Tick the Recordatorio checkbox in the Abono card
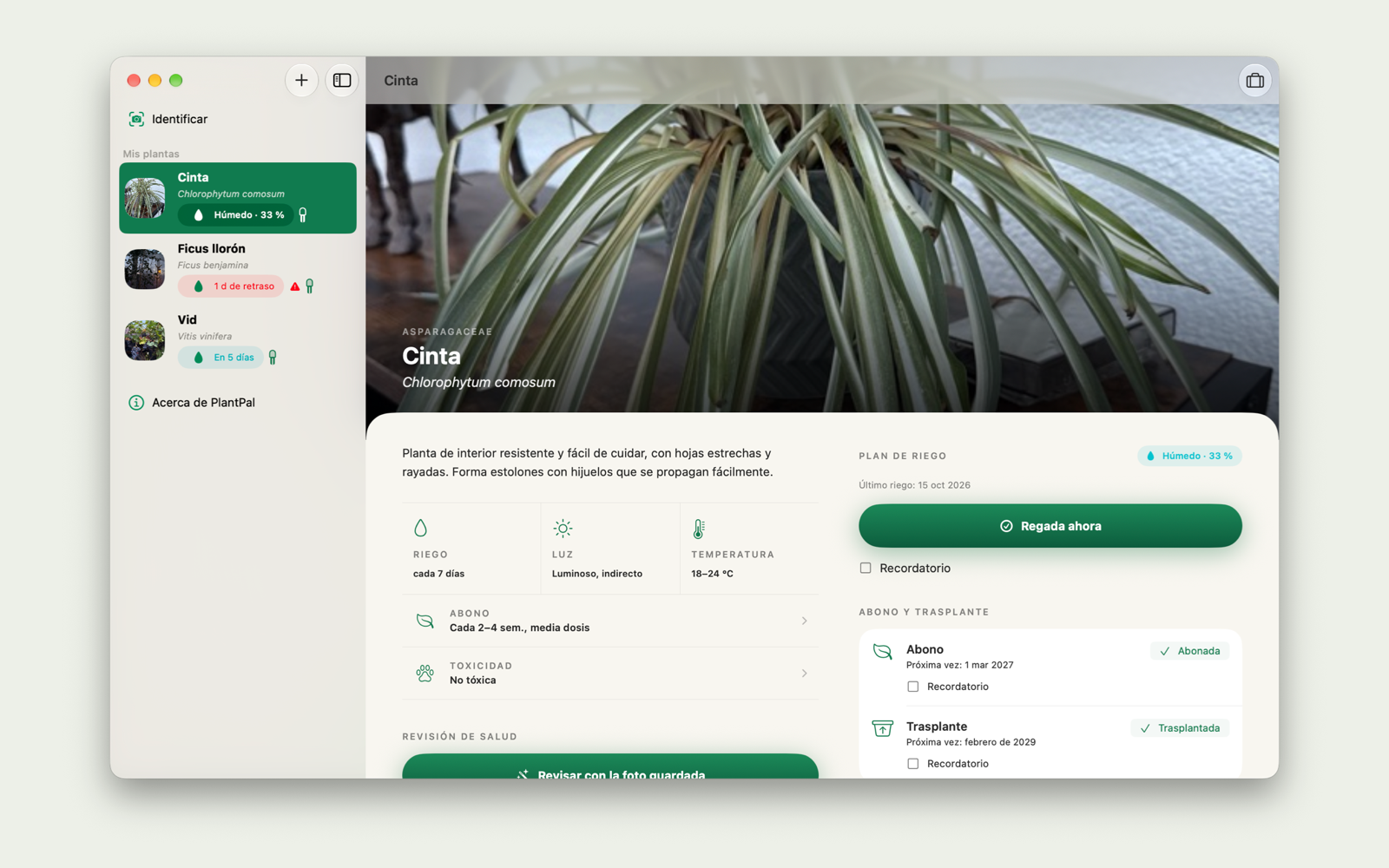This screenshot has width=1389, height=868. tap(912, 687)
